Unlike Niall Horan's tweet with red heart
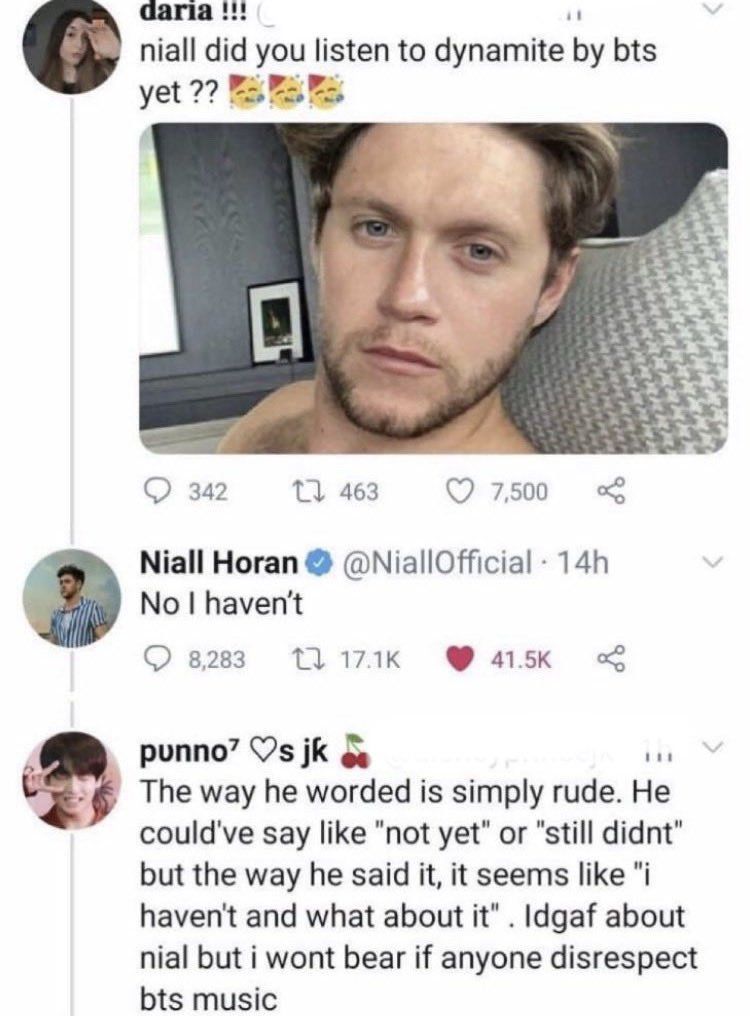This screenshot has height=1016, width=750. (460, 660)
